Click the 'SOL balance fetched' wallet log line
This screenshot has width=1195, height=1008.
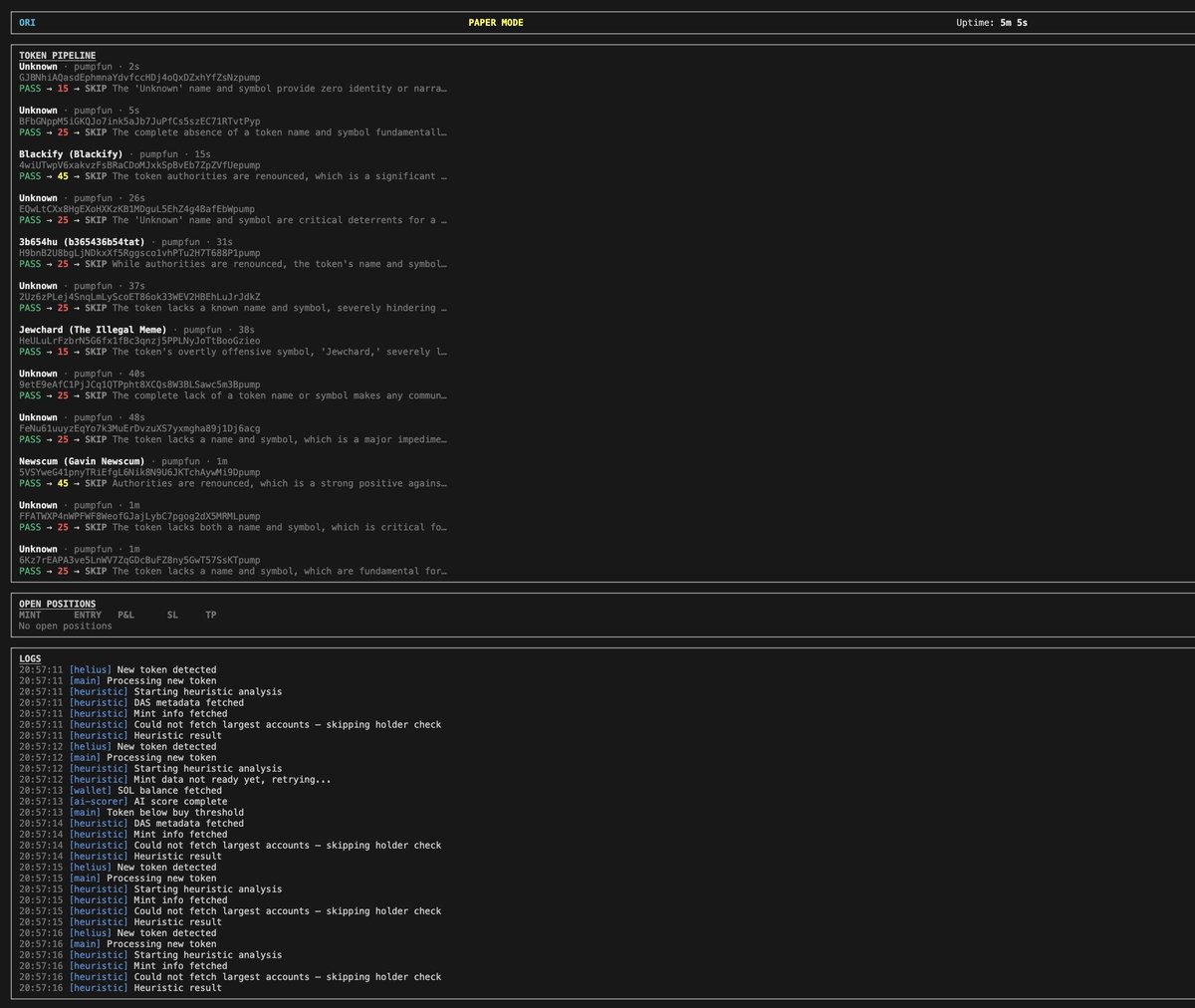click(120, 790)
